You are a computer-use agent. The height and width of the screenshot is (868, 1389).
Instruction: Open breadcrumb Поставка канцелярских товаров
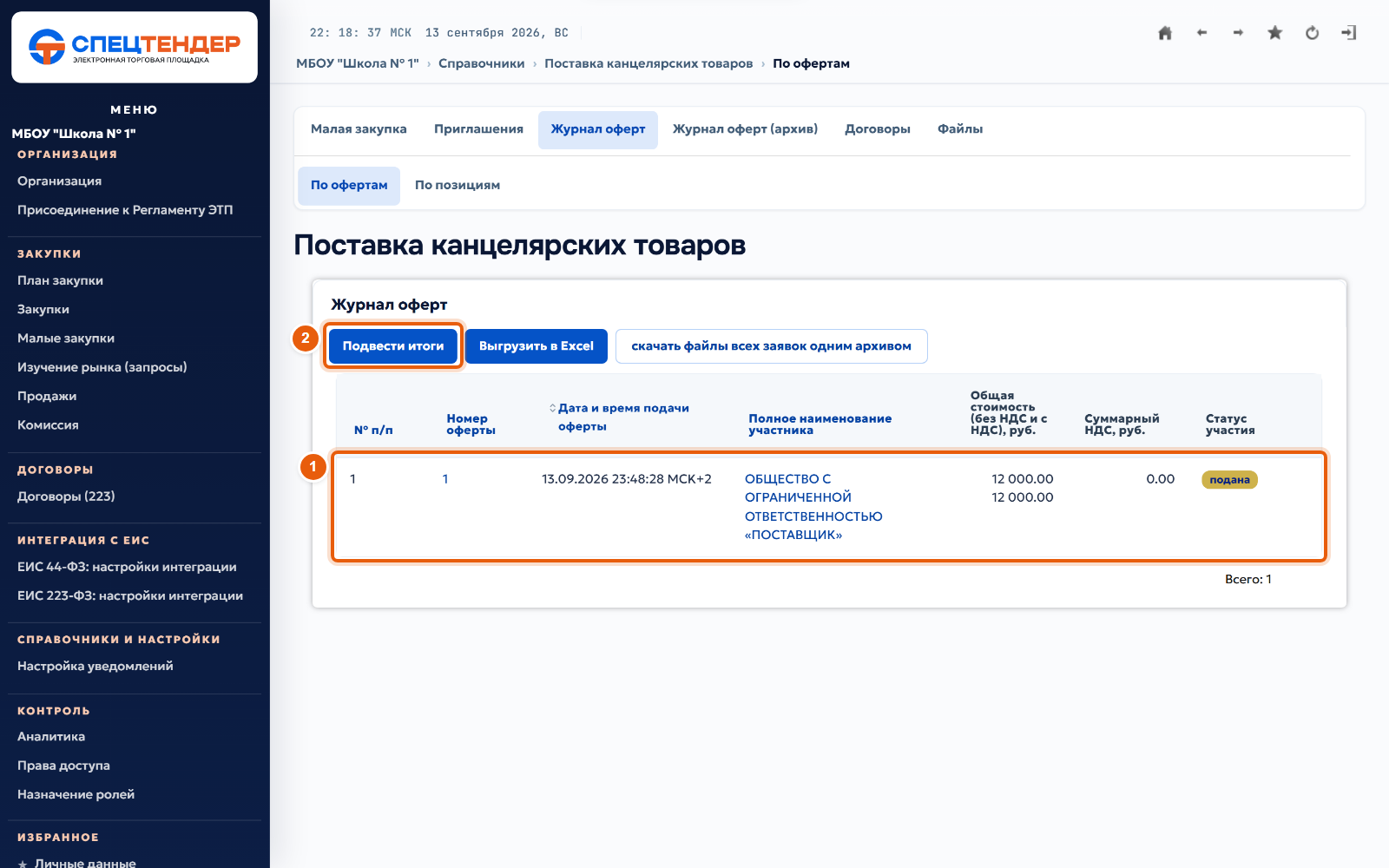tap(648, 63)
